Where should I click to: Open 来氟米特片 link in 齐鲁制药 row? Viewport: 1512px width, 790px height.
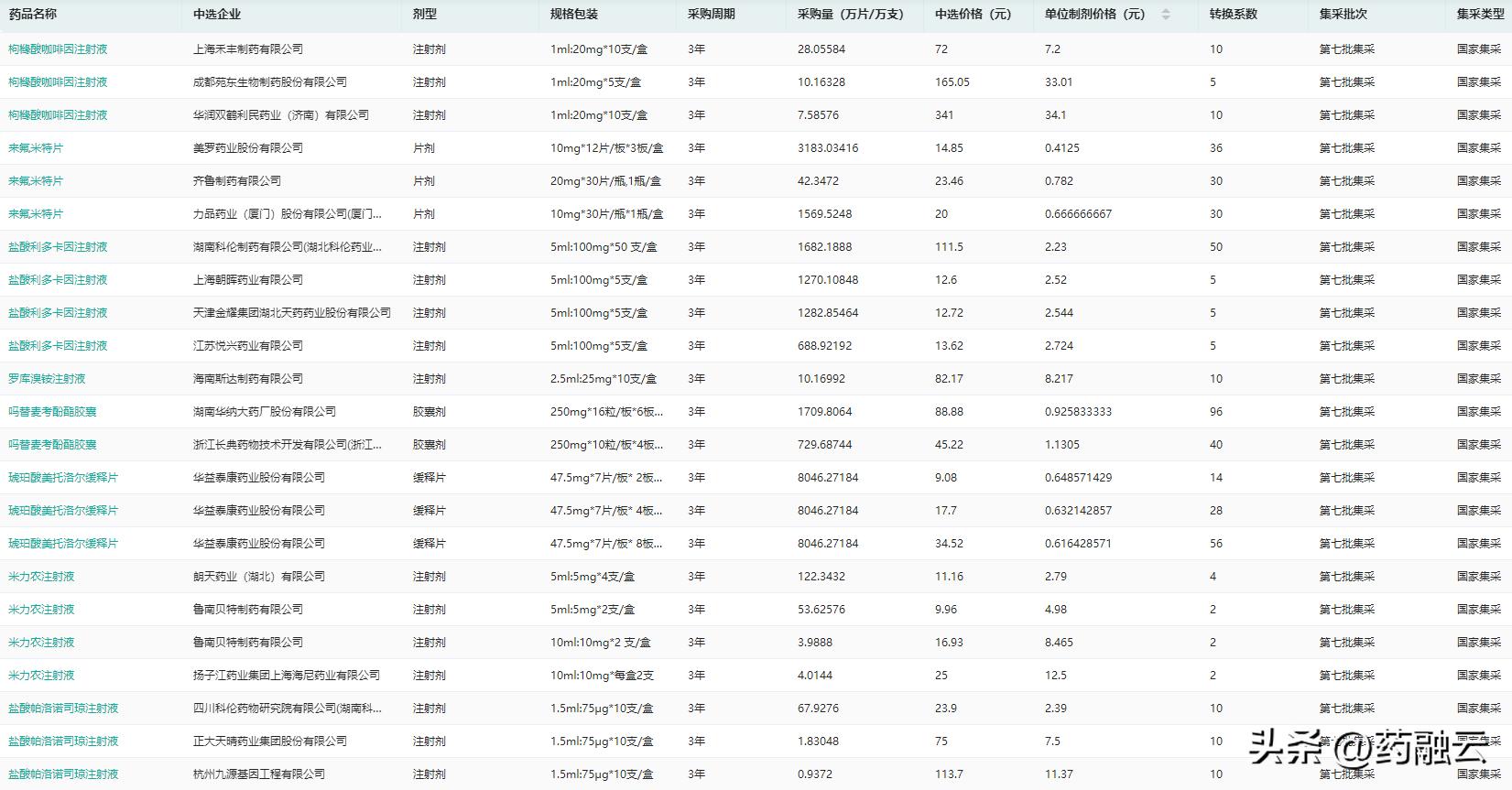36,181
